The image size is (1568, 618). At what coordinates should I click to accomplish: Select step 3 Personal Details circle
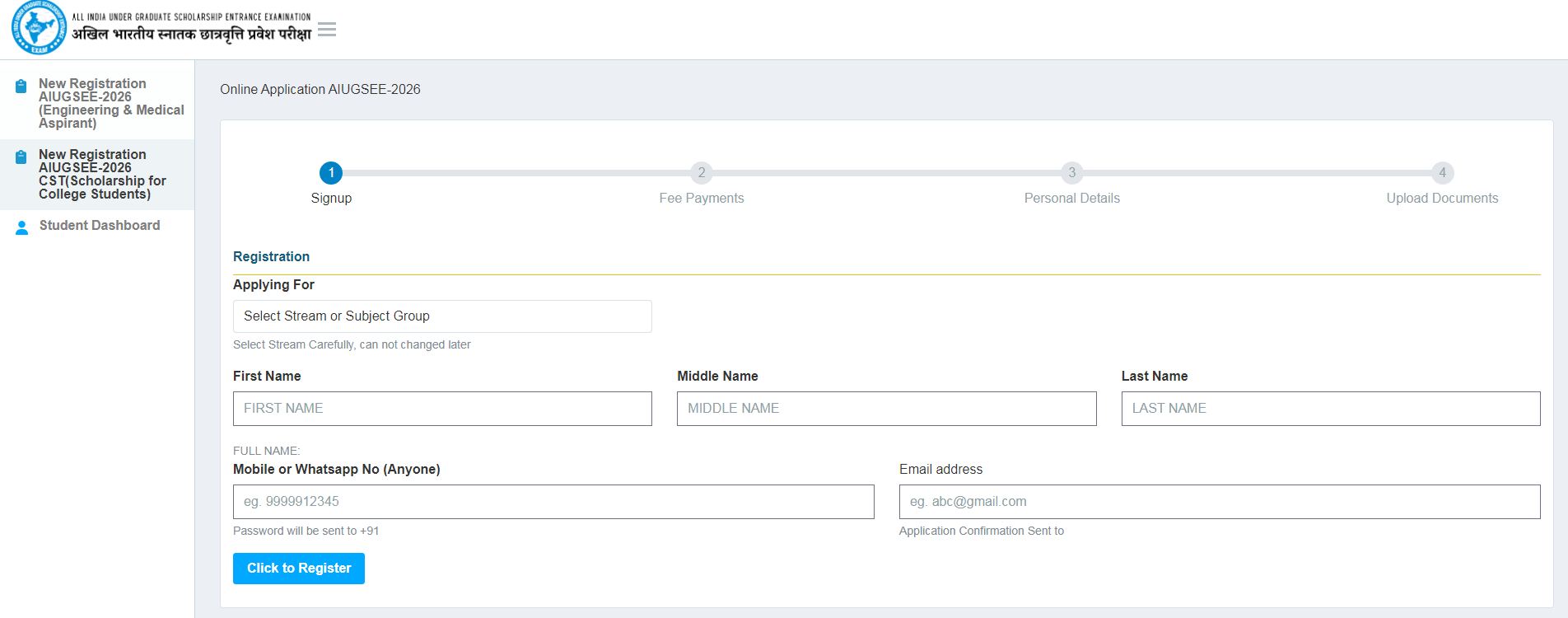tap(1071, 173)
